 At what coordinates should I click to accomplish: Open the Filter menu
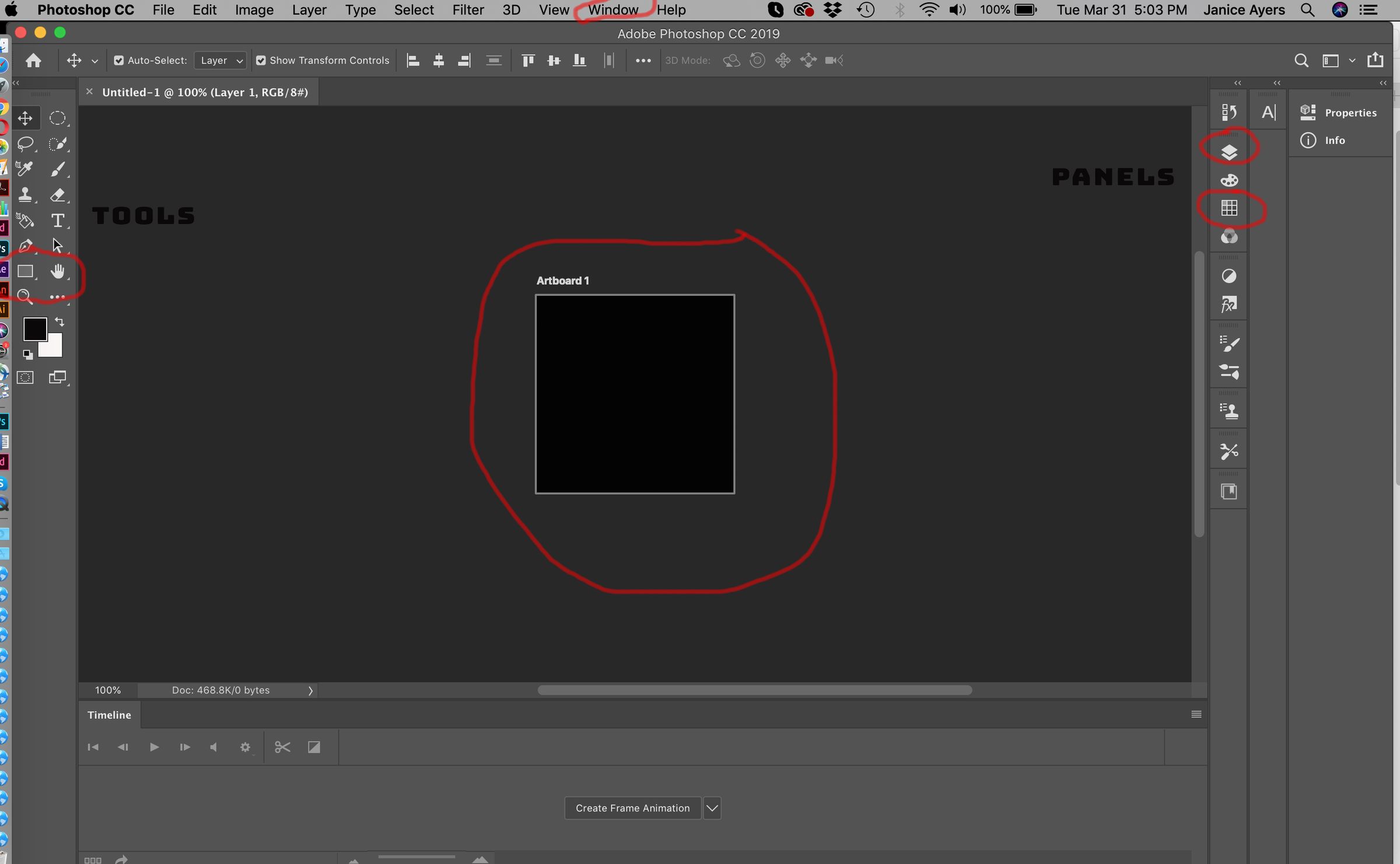pos(468,10)
